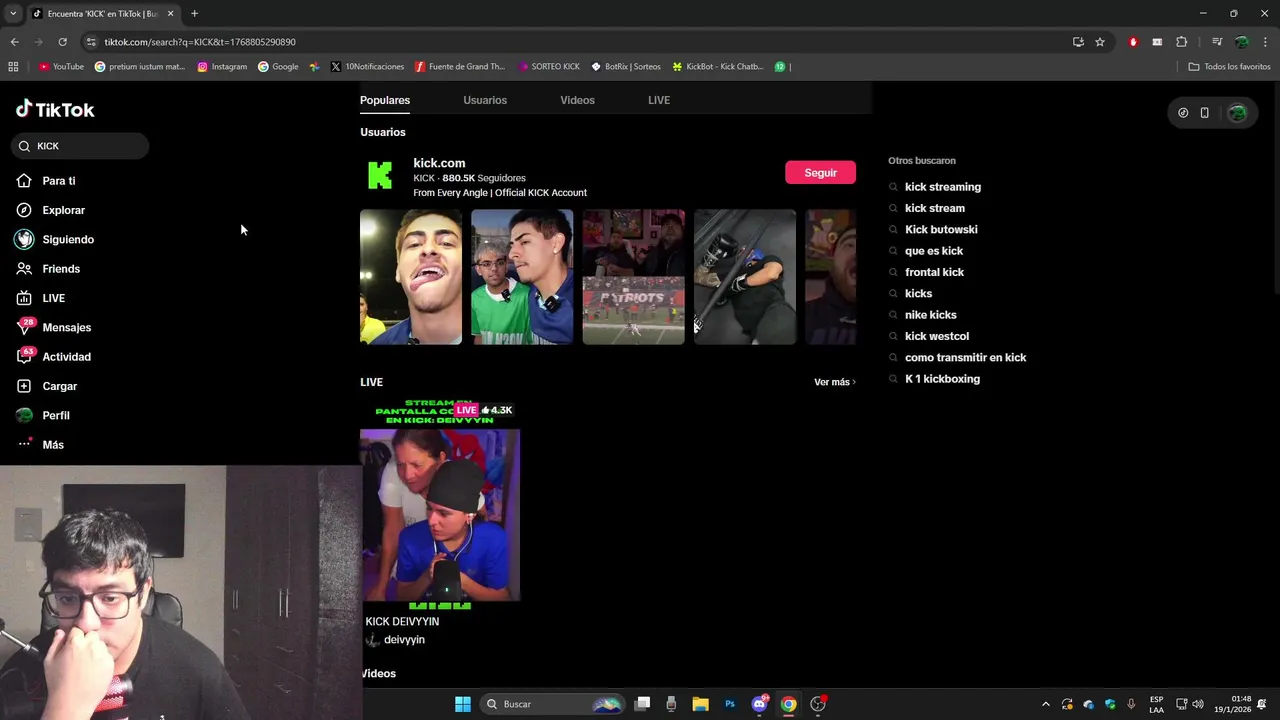Switch to Videos tab

(x=577, y=100)
